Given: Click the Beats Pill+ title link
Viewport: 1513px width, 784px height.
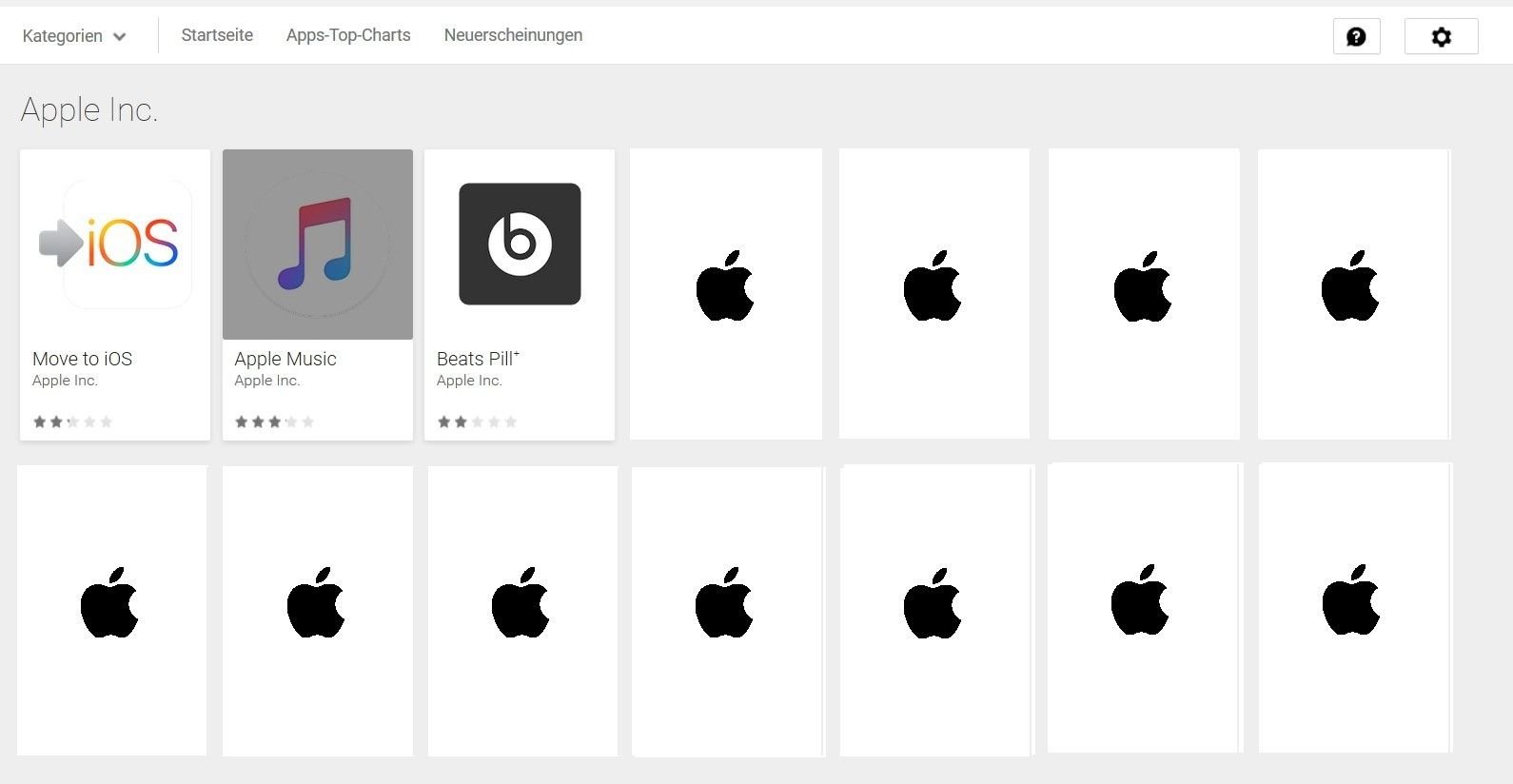Looking at the screenshot, I should [x=478, y=359].
